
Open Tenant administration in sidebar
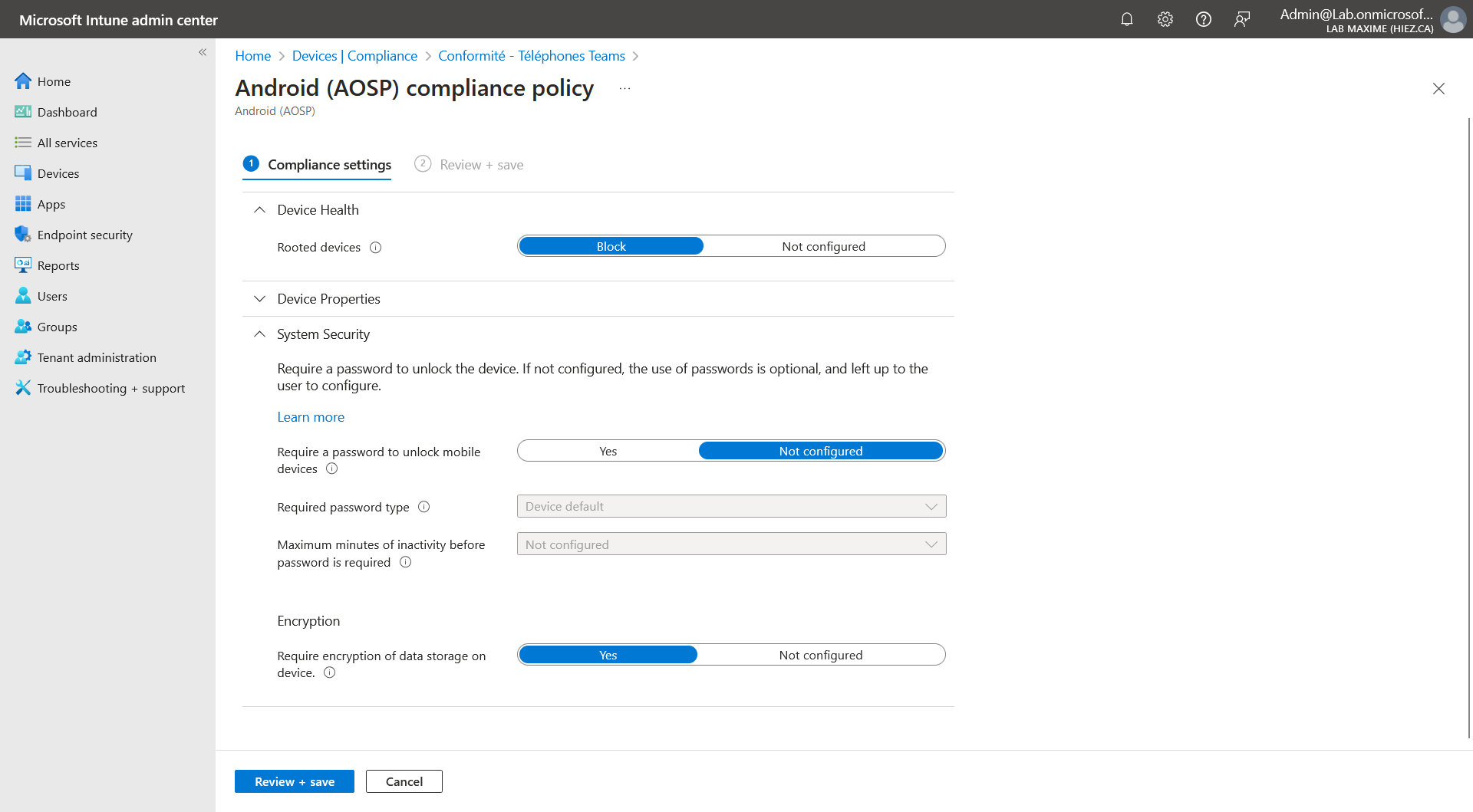(97, 357)
